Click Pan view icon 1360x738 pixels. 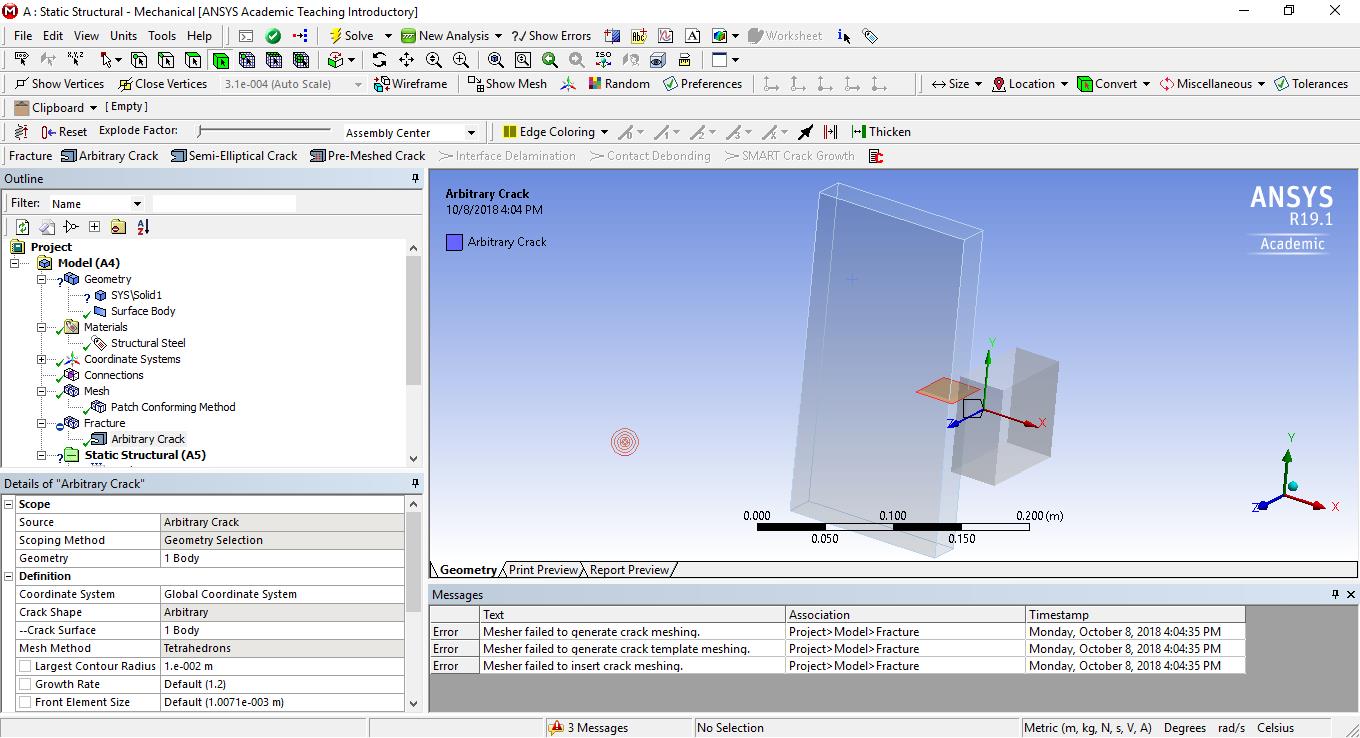(406, 59)
